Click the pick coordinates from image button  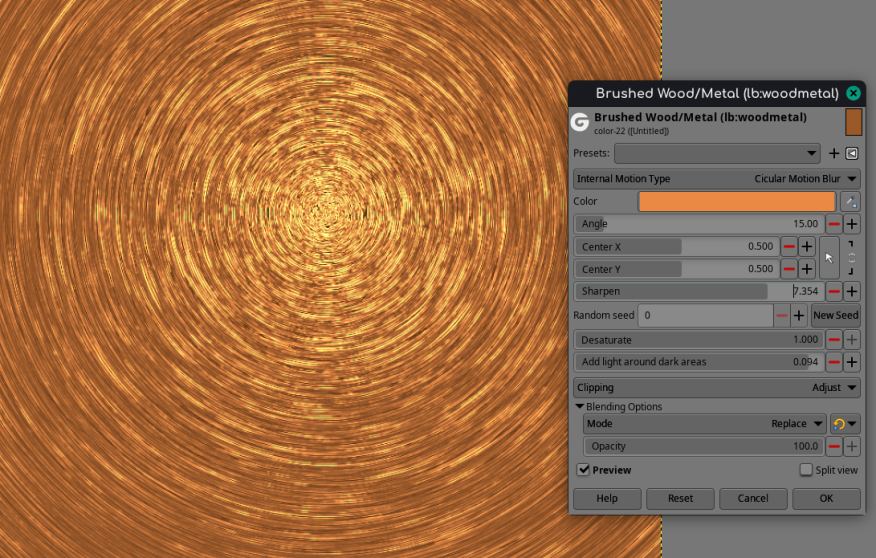(829, 257)
